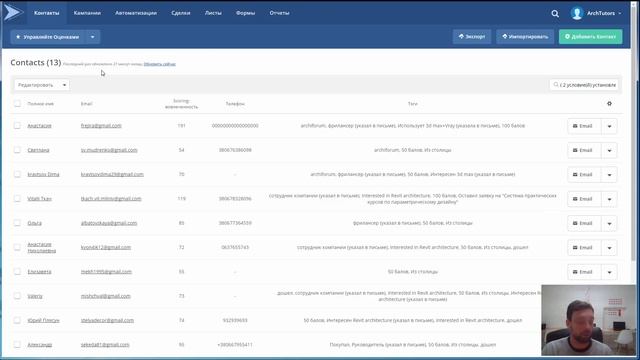Sort by Scoring вовлеченность column header
640x360 pixels.
click(181, 104)
